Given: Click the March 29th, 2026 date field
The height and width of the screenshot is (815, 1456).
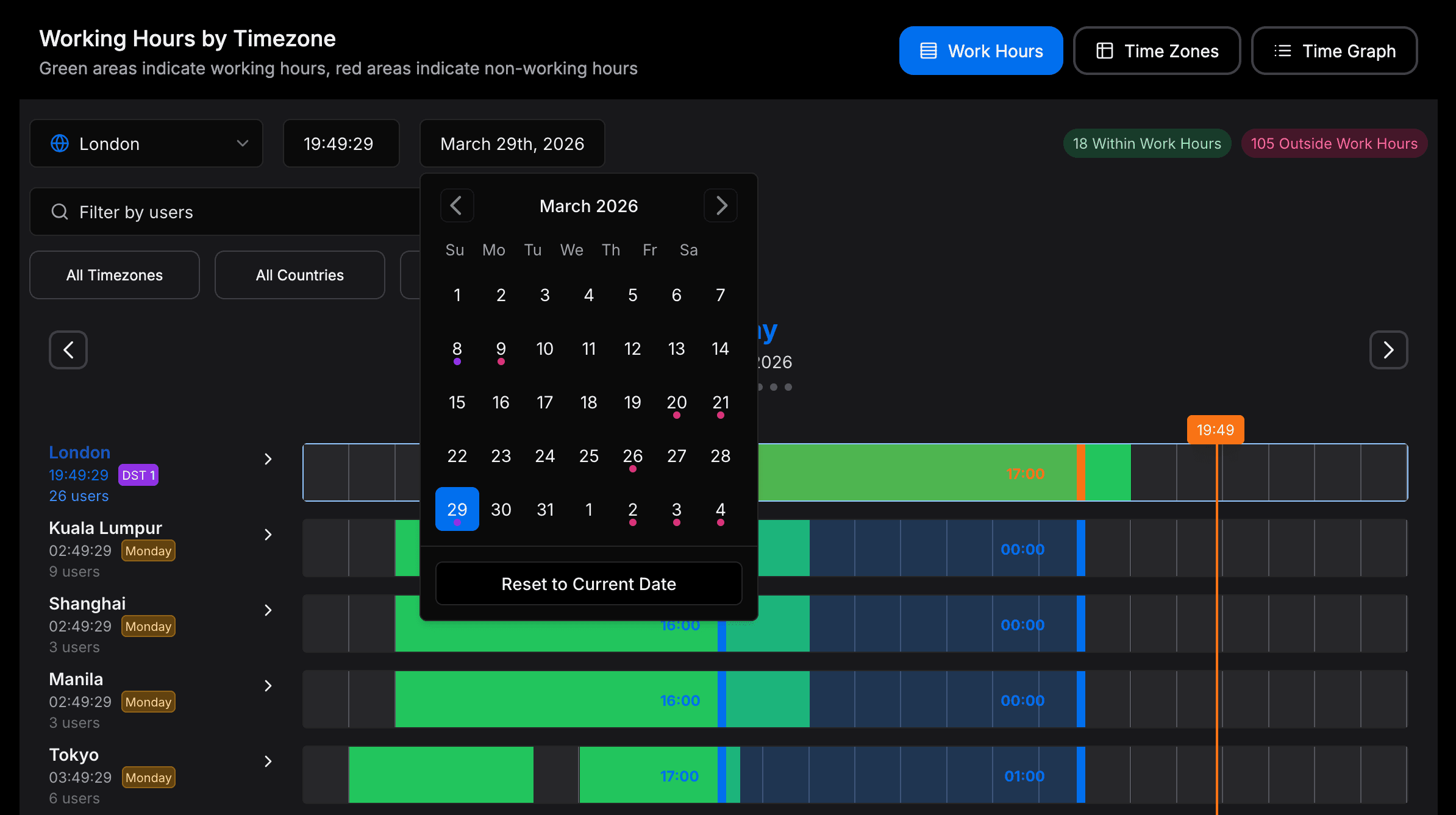Looking at the screenshot, I should point(512,143).
